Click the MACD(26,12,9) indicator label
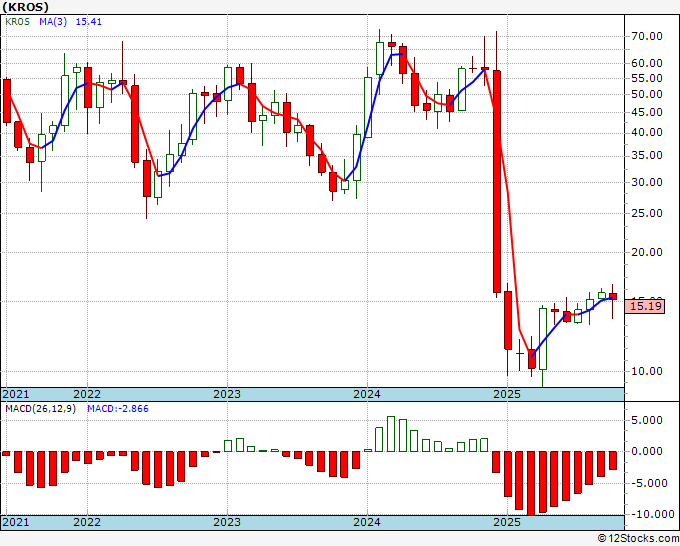This screenshot has height=546, width=680. 40,409
